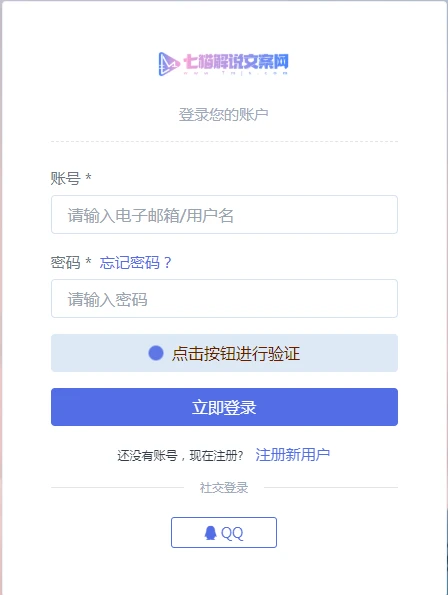Click the play-triangle logo icon
448x595 pixels.
tap(169, 64)
